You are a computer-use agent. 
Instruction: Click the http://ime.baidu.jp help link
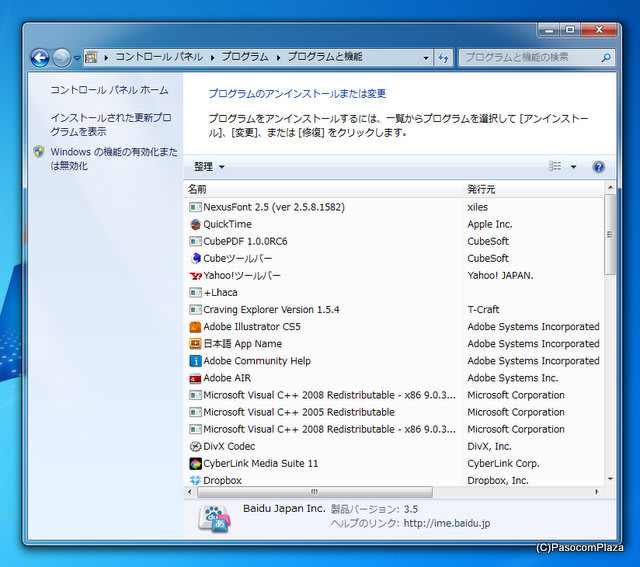click(x=447, y=523)
